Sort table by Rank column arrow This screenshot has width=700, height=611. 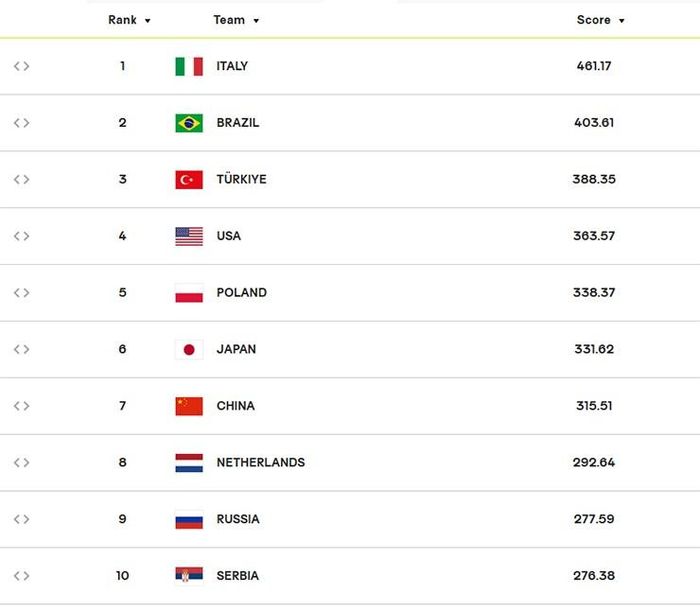[147, 21]
